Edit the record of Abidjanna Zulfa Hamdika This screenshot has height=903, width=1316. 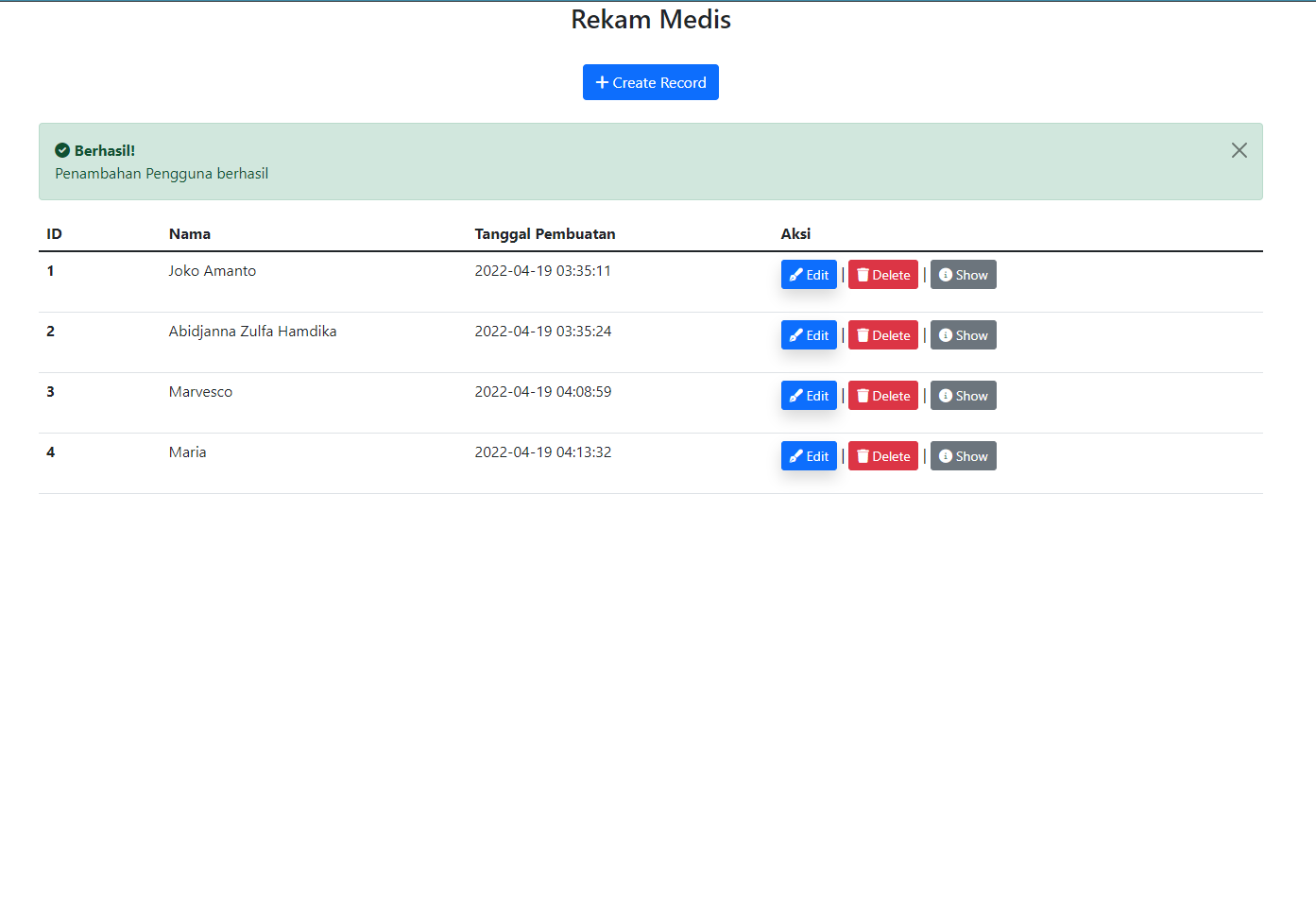[809, 334]
